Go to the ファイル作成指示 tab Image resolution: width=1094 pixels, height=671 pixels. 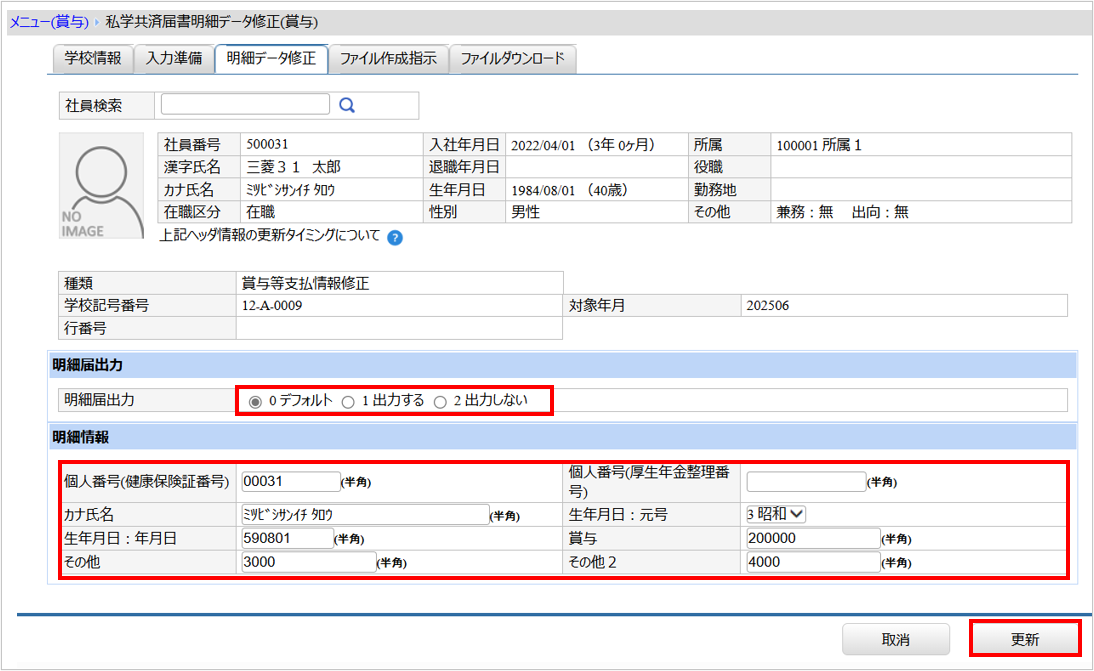tap(389, 58)
